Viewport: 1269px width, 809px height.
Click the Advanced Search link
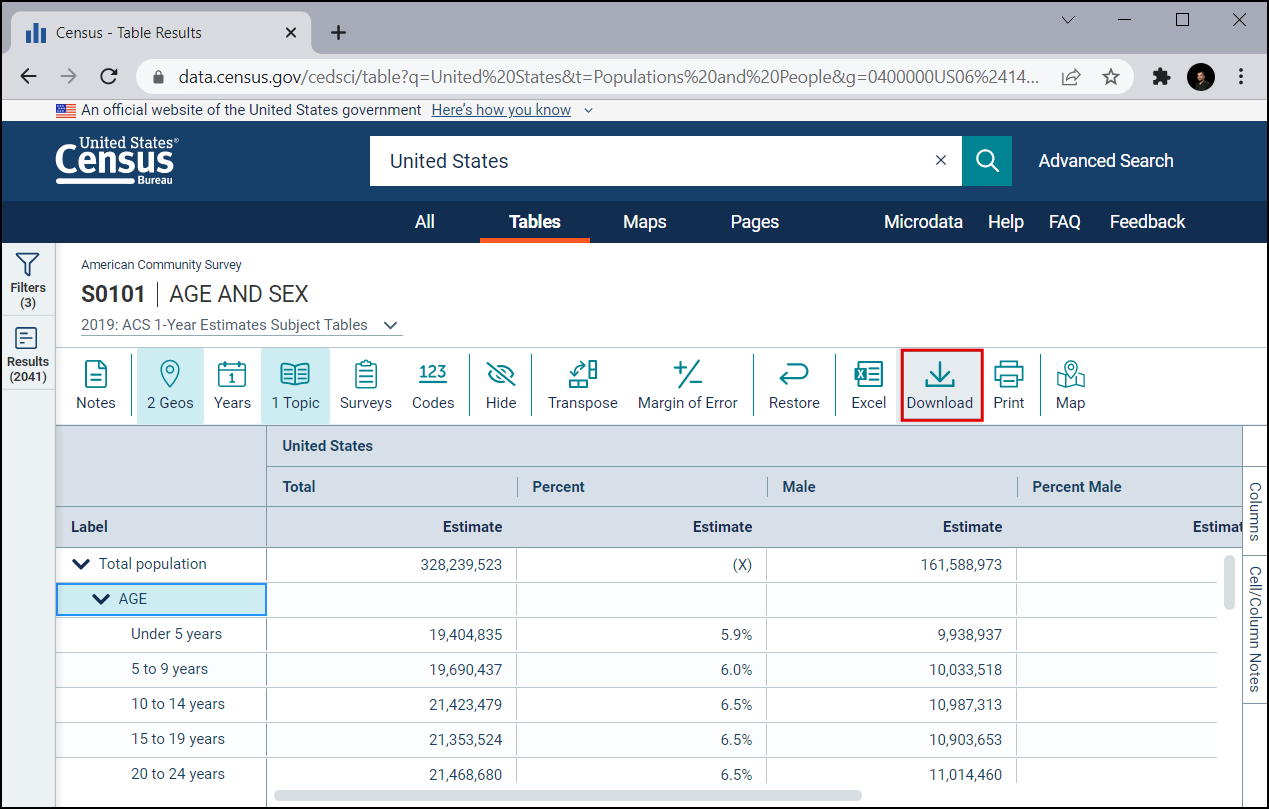coord(1105,161)
